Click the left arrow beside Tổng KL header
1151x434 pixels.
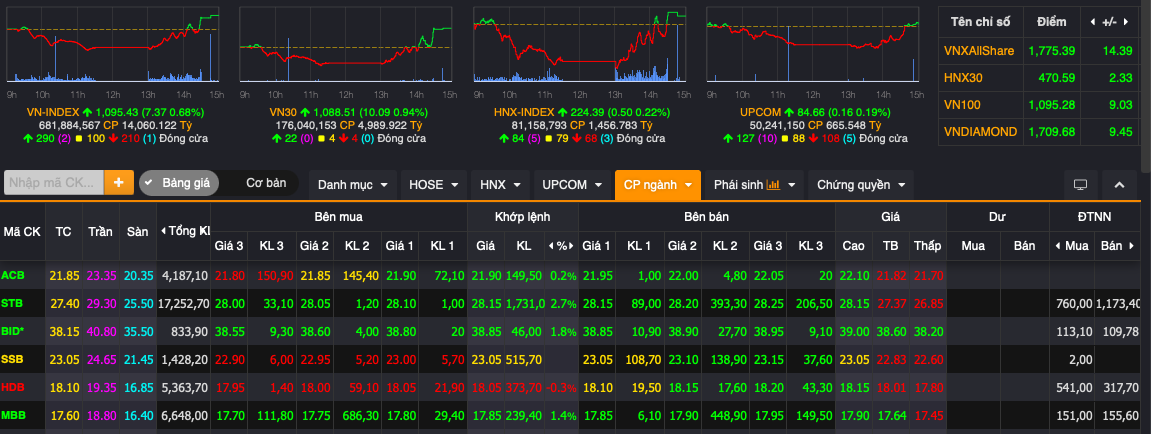pos(163,231)
